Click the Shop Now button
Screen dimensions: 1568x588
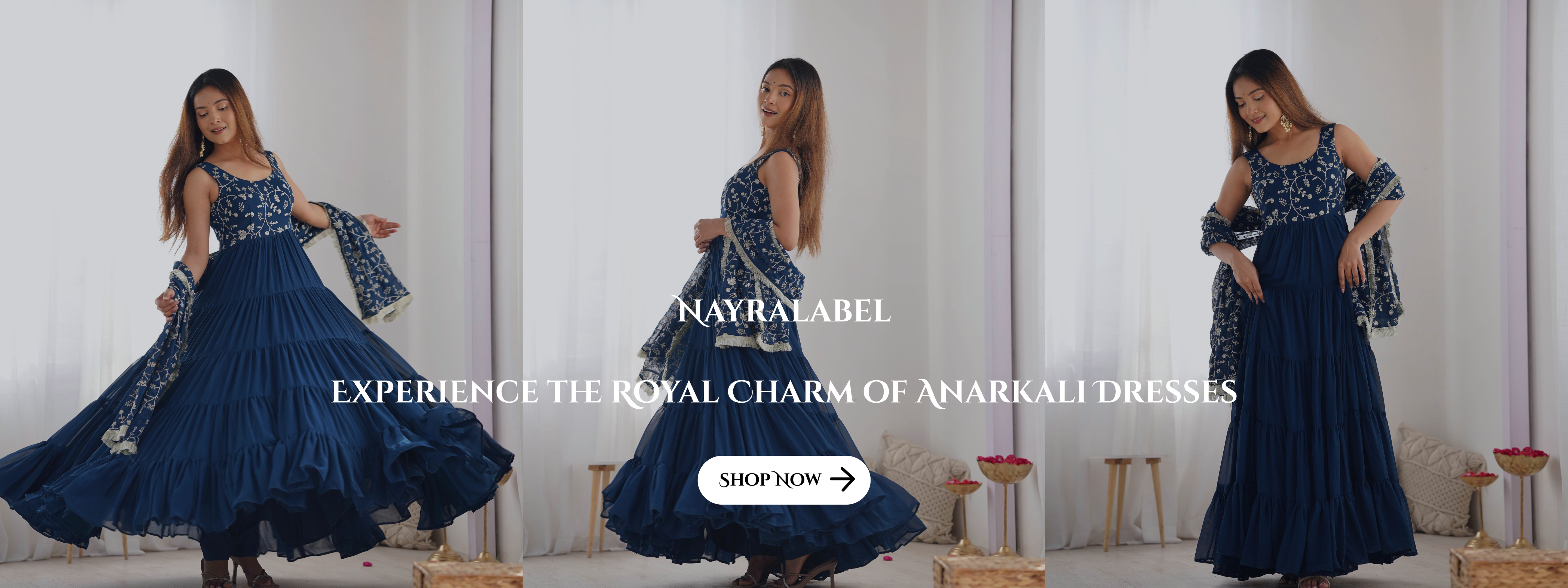pyautogui.click(x=783, y=480)
